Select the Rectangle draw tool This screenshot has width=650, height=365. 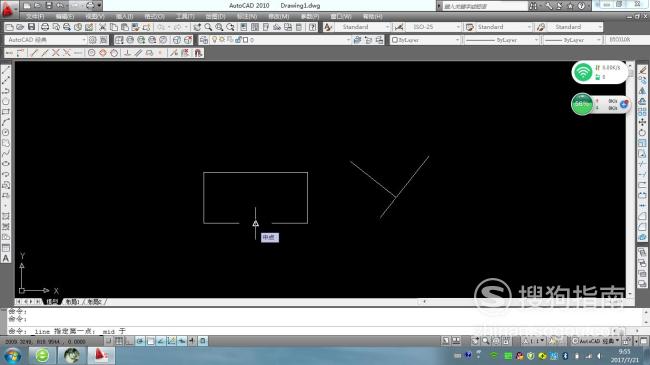(x=6, y=112)
